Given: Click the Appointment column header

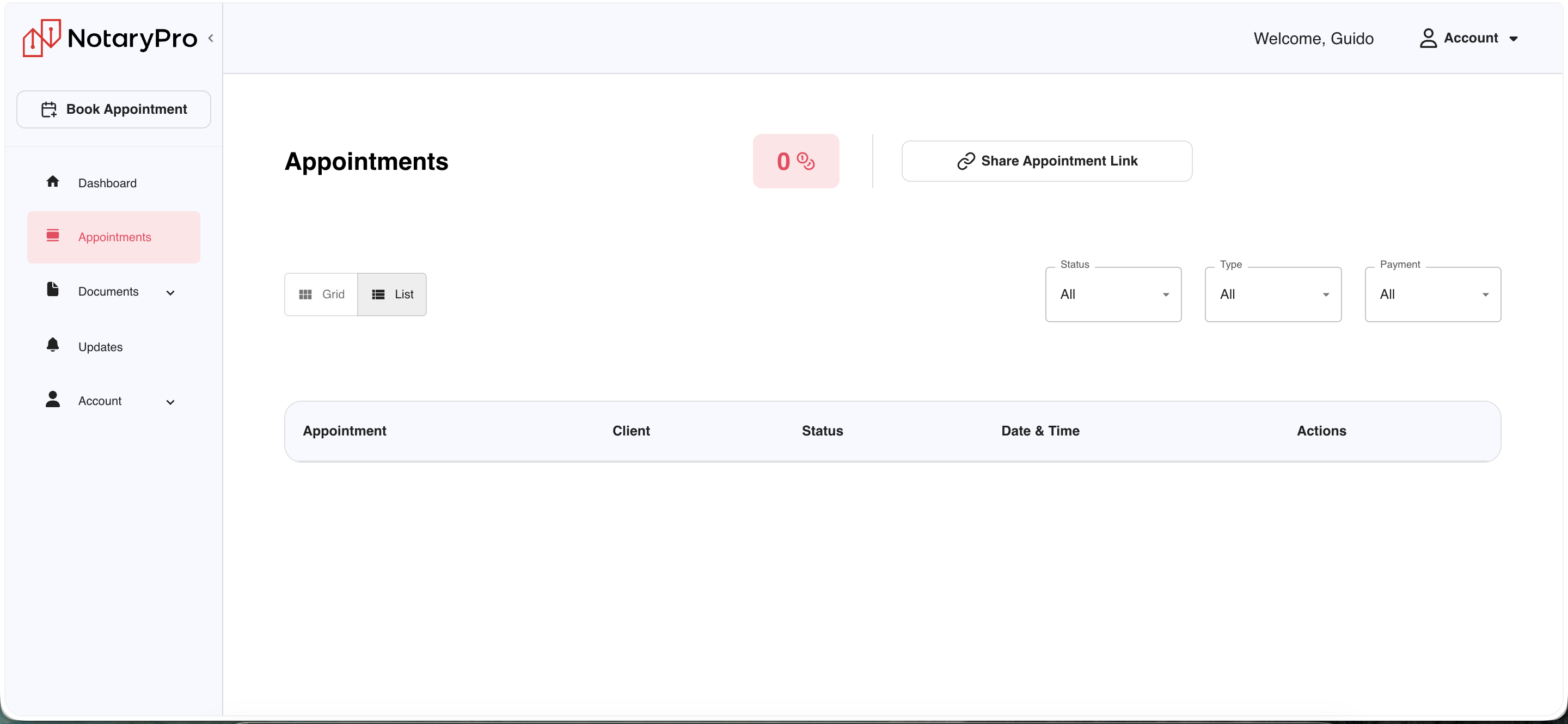Looking at the screenshot, I should [x=345, y=431].
